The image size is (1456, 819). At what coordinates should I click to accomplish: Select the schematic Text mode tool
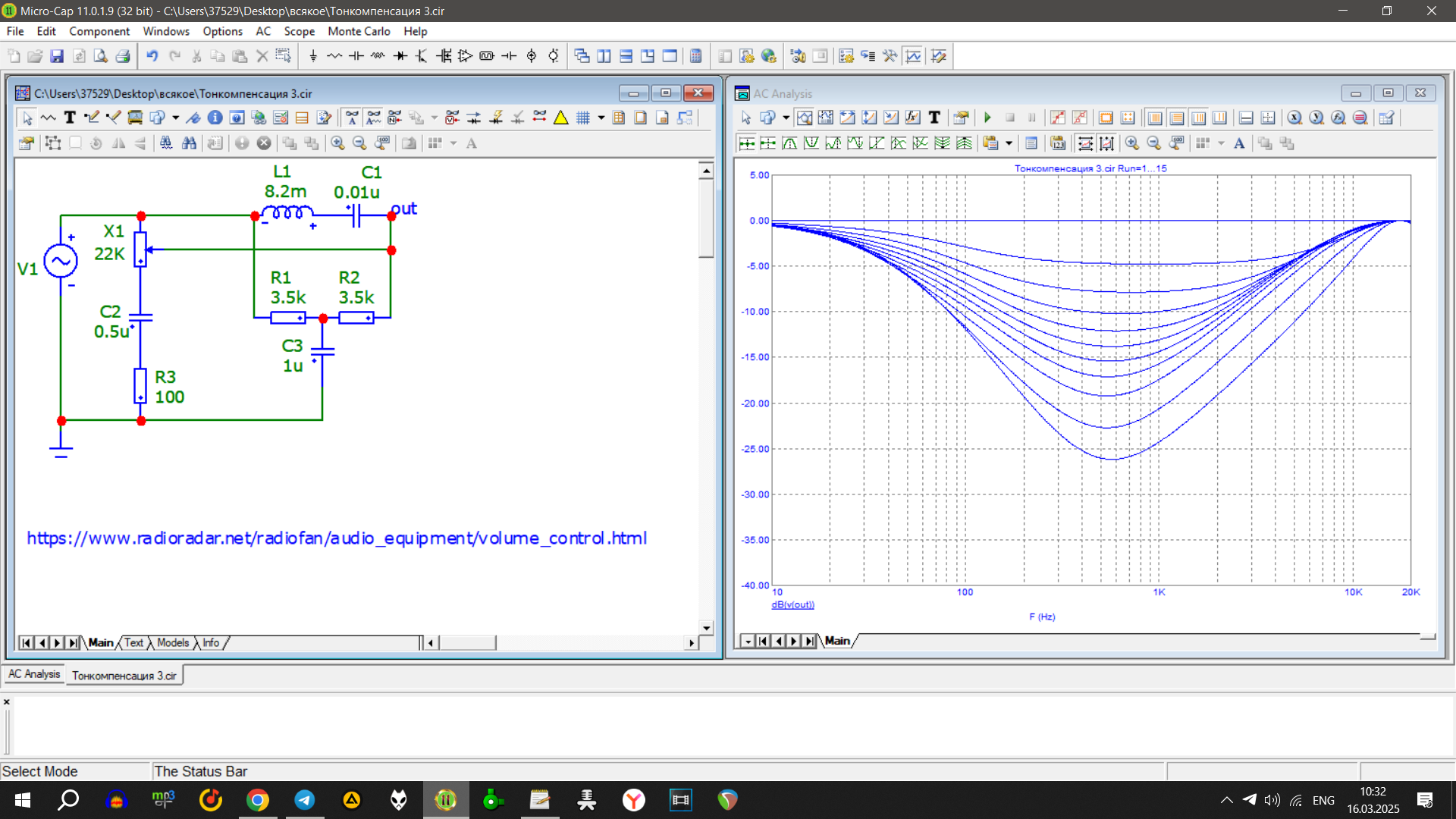[70, 118]
